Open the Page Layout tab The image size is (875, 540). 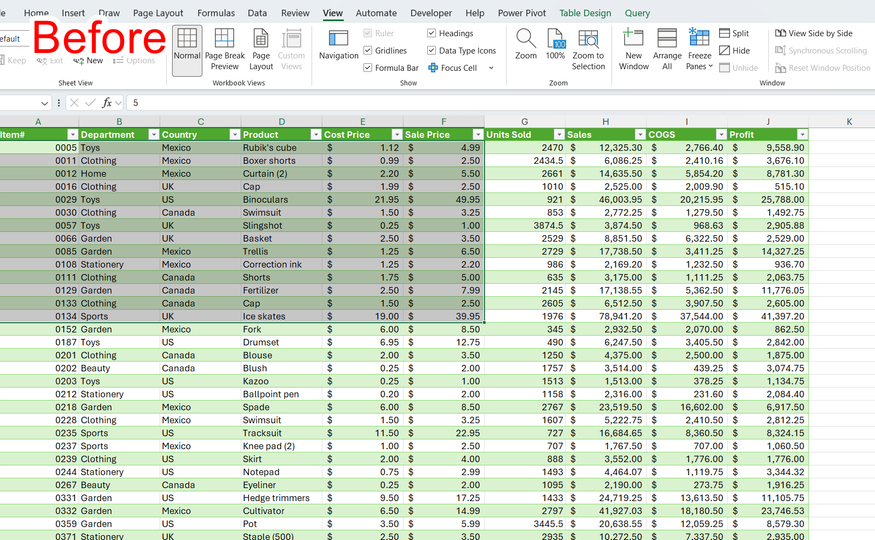point(158,13)
